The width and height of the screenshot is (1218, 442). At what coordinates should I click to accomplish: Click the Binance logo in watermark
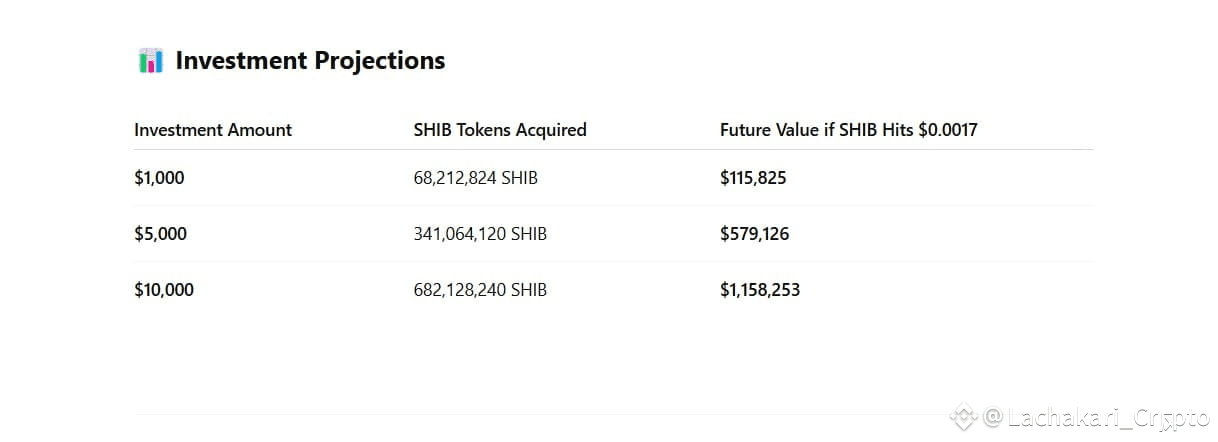962,416
